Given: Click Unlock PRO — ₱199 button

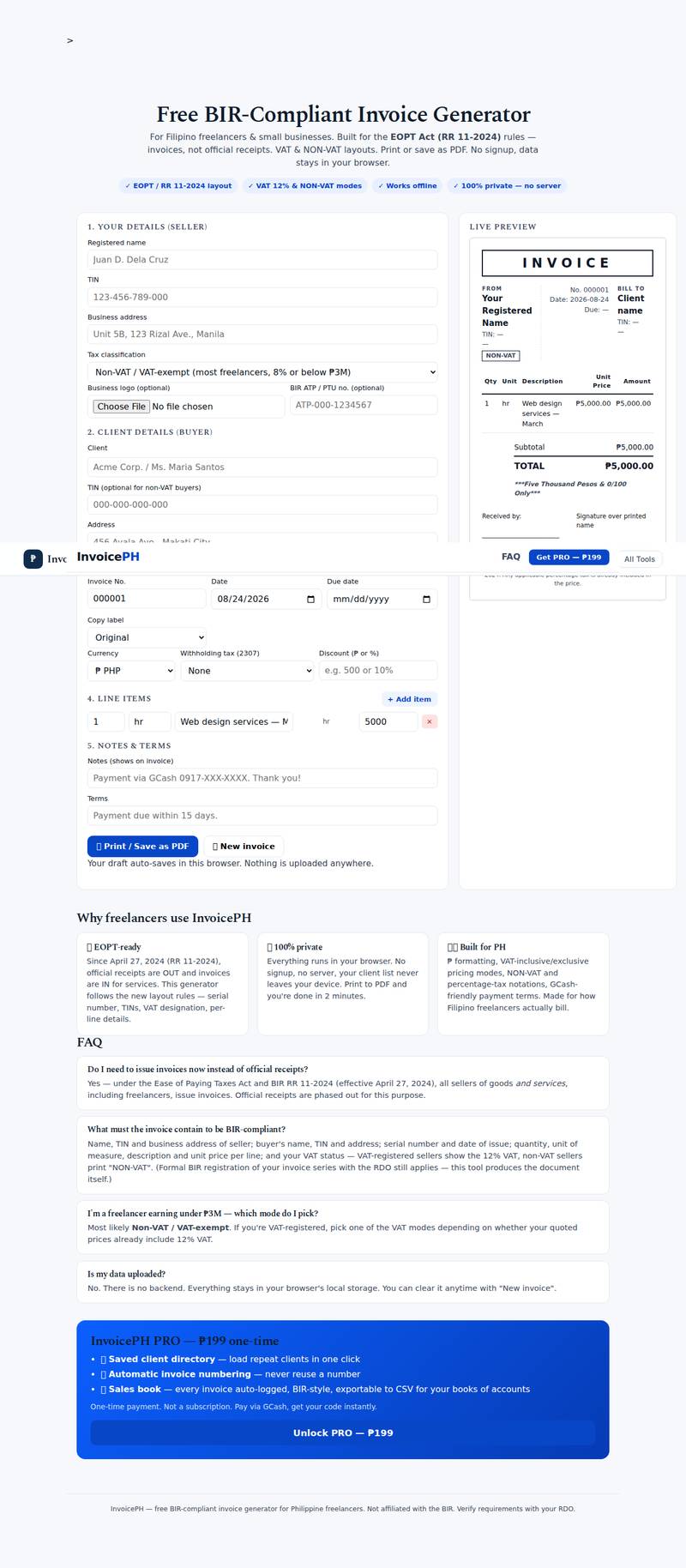Looking at the screenshot, I should coord(343,1432).
